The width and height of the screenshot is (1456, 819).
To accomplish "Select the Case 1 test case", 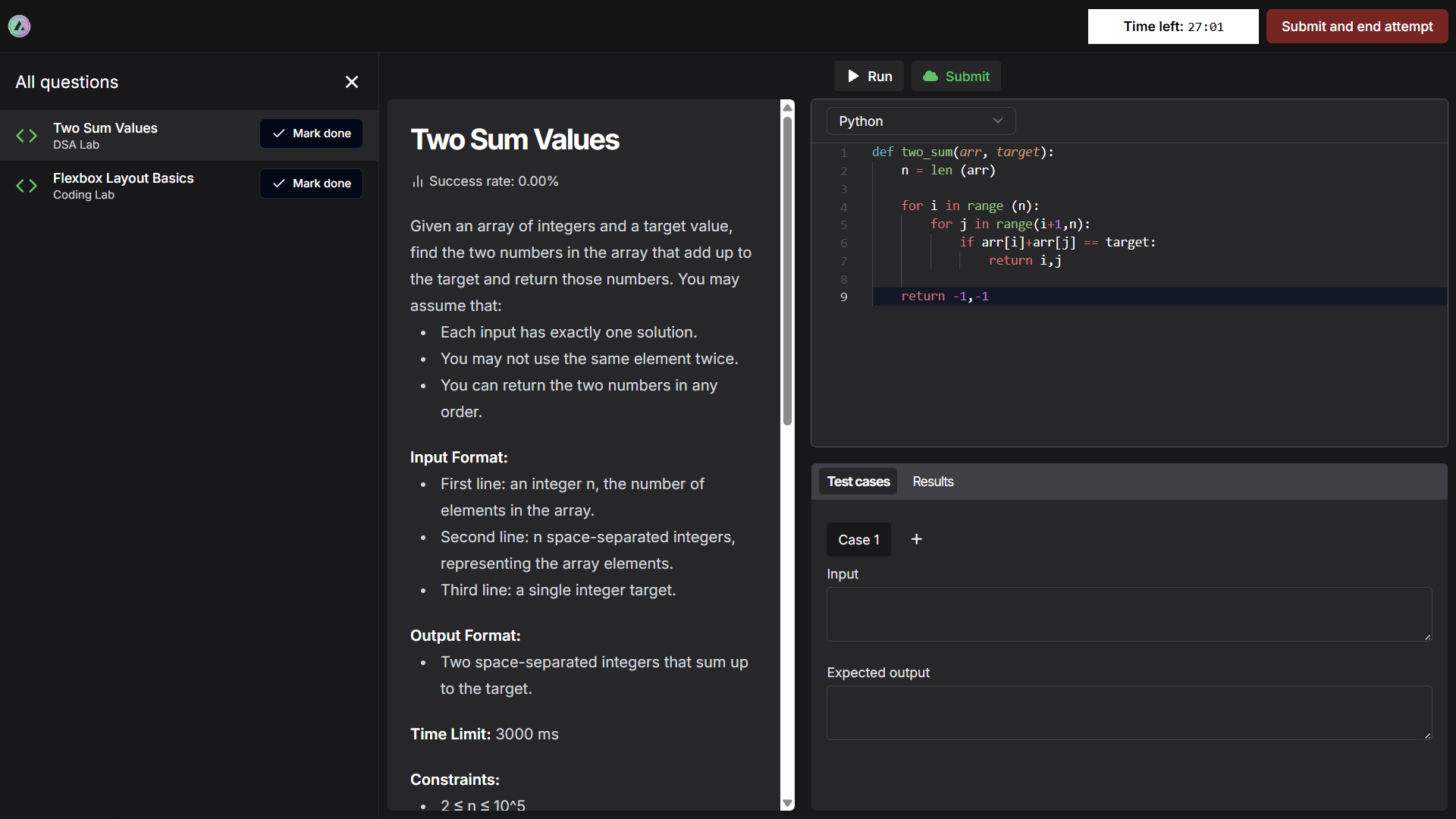I will point(858,540).
